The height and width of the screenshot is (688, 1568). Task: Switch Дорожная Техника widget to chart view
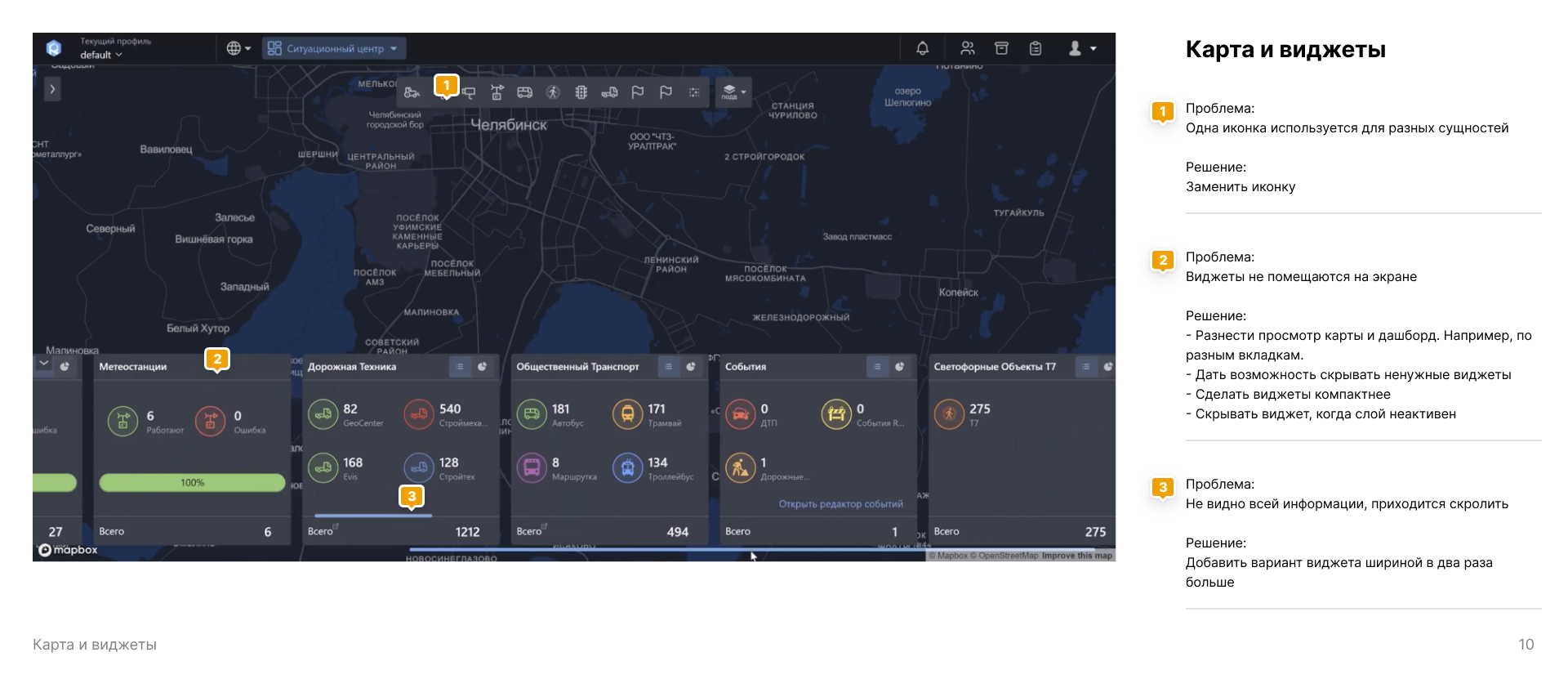[x=483, y=367]
